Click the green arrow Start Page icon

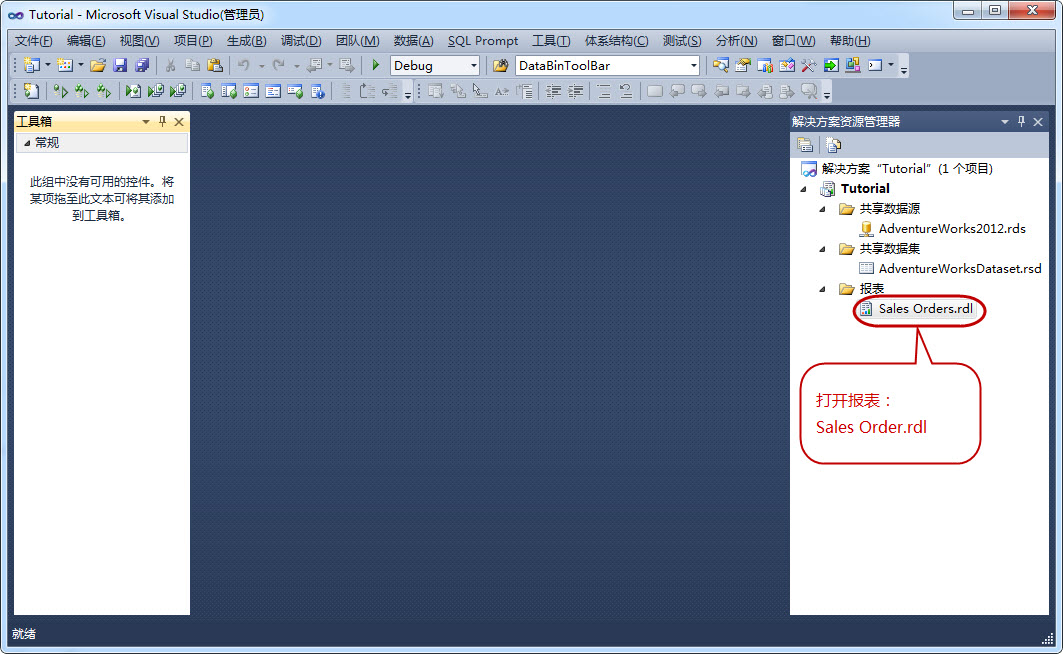(830, 65)
